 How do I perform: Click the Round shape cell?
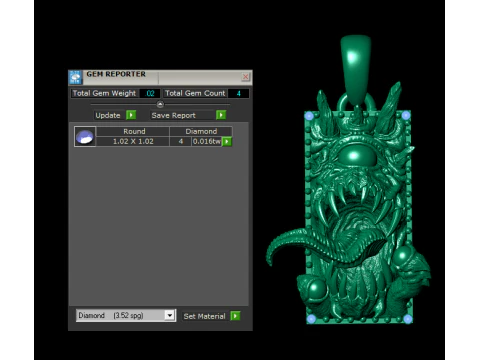click(134, 131)
